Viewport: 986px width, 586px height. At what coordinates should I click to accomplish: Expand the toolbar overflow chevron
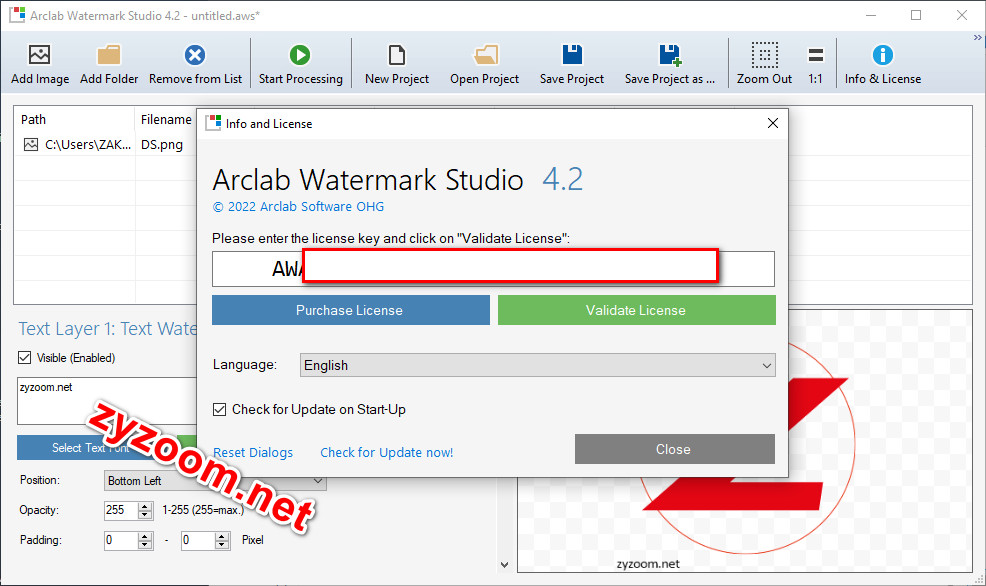(977, 38)
